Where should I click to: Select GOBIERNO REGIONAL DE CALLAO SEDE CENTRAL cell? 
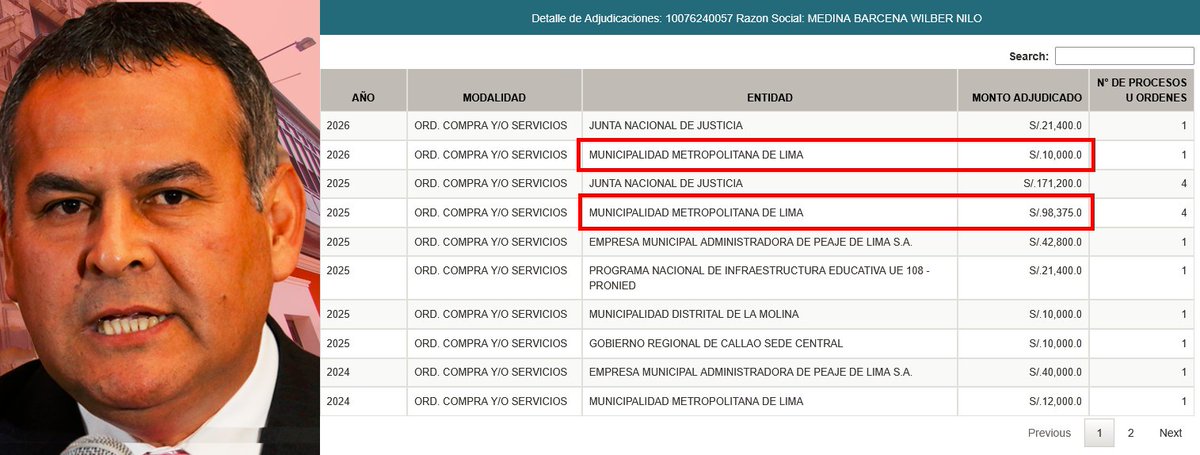click(x=769, y=343)
